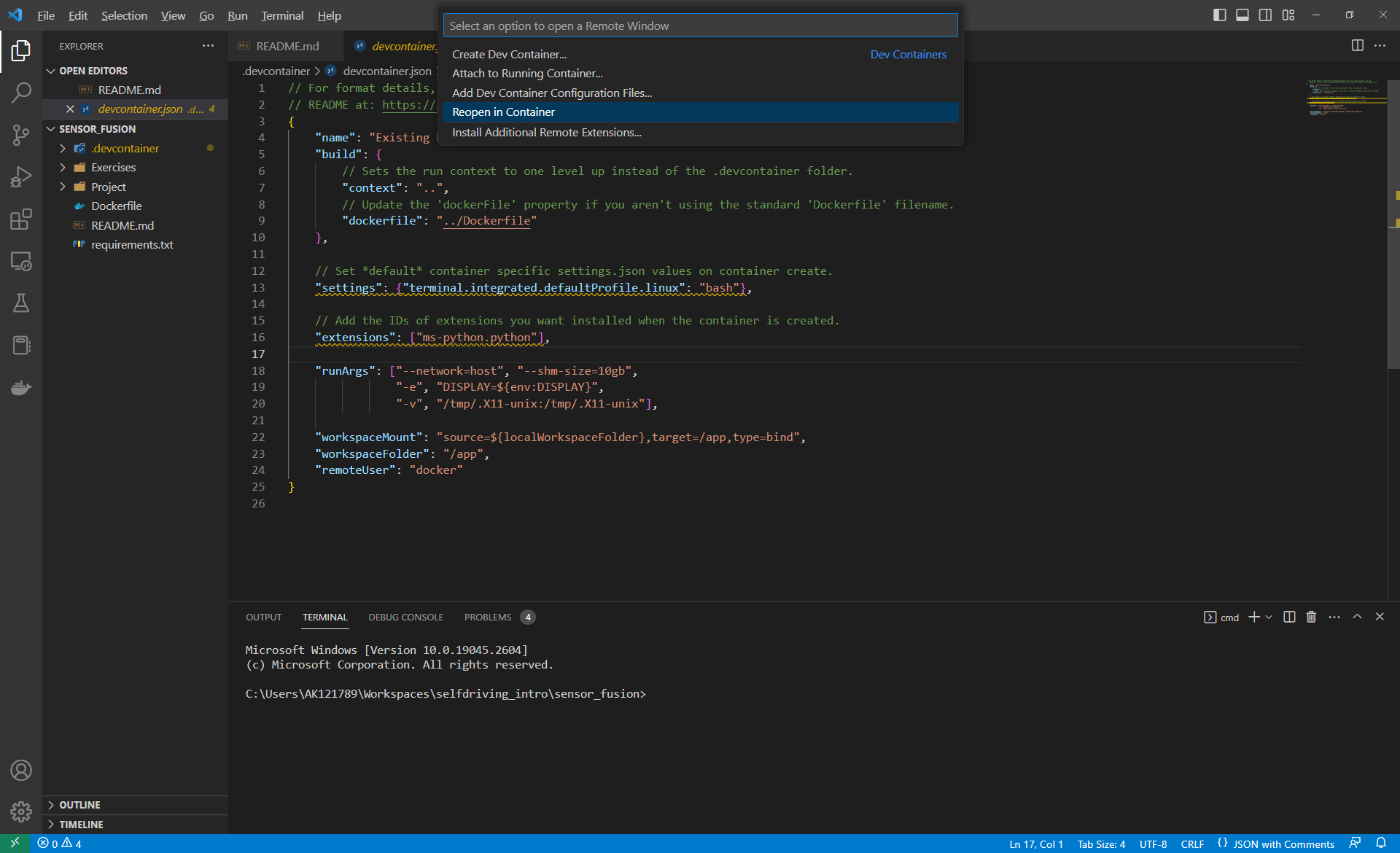Open the Source Control view

(x=21, y=135)
